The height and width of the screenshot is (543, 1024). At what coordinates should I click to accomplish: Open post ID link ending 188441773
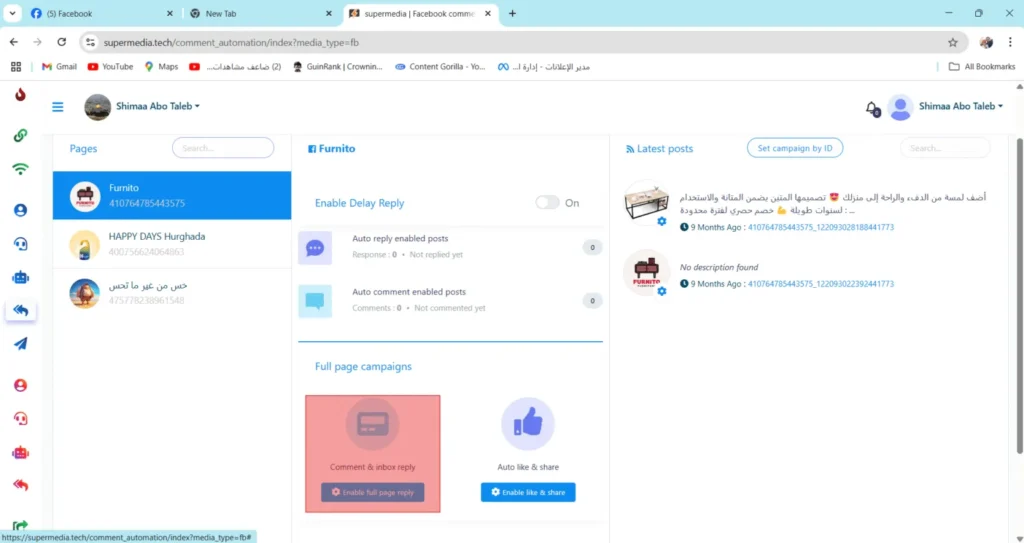click(820, 227)
